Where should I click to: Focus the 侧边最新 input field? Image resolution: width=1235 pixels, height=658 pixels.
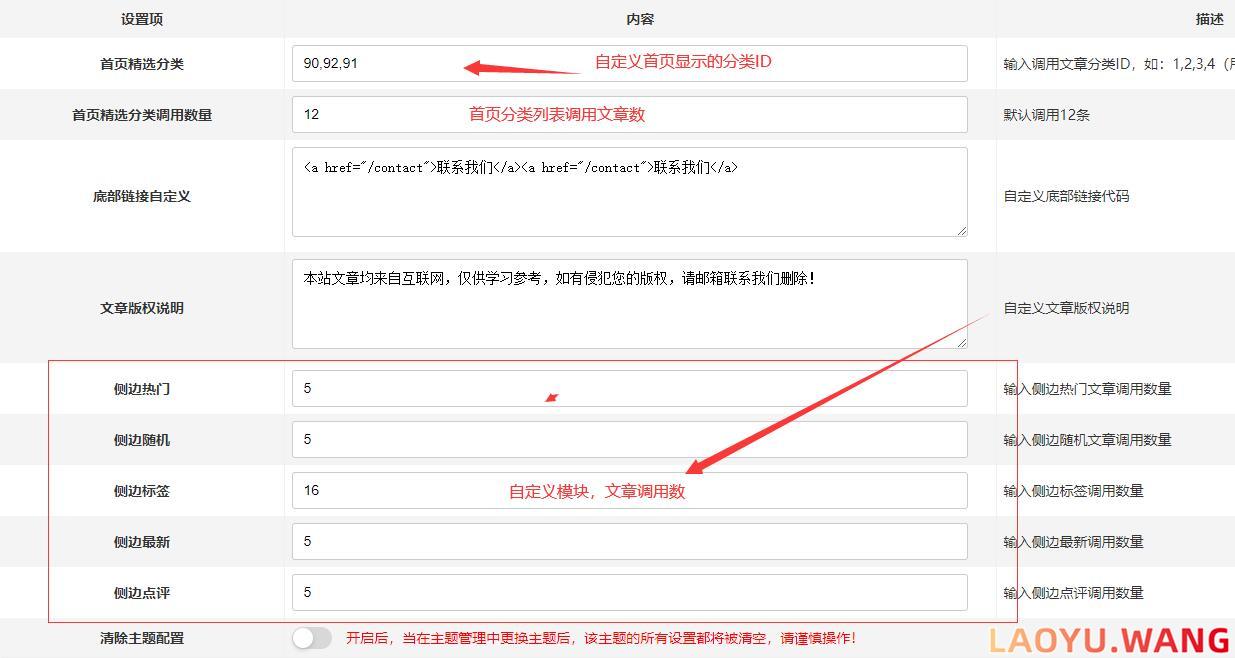click(x=630, y=541)
